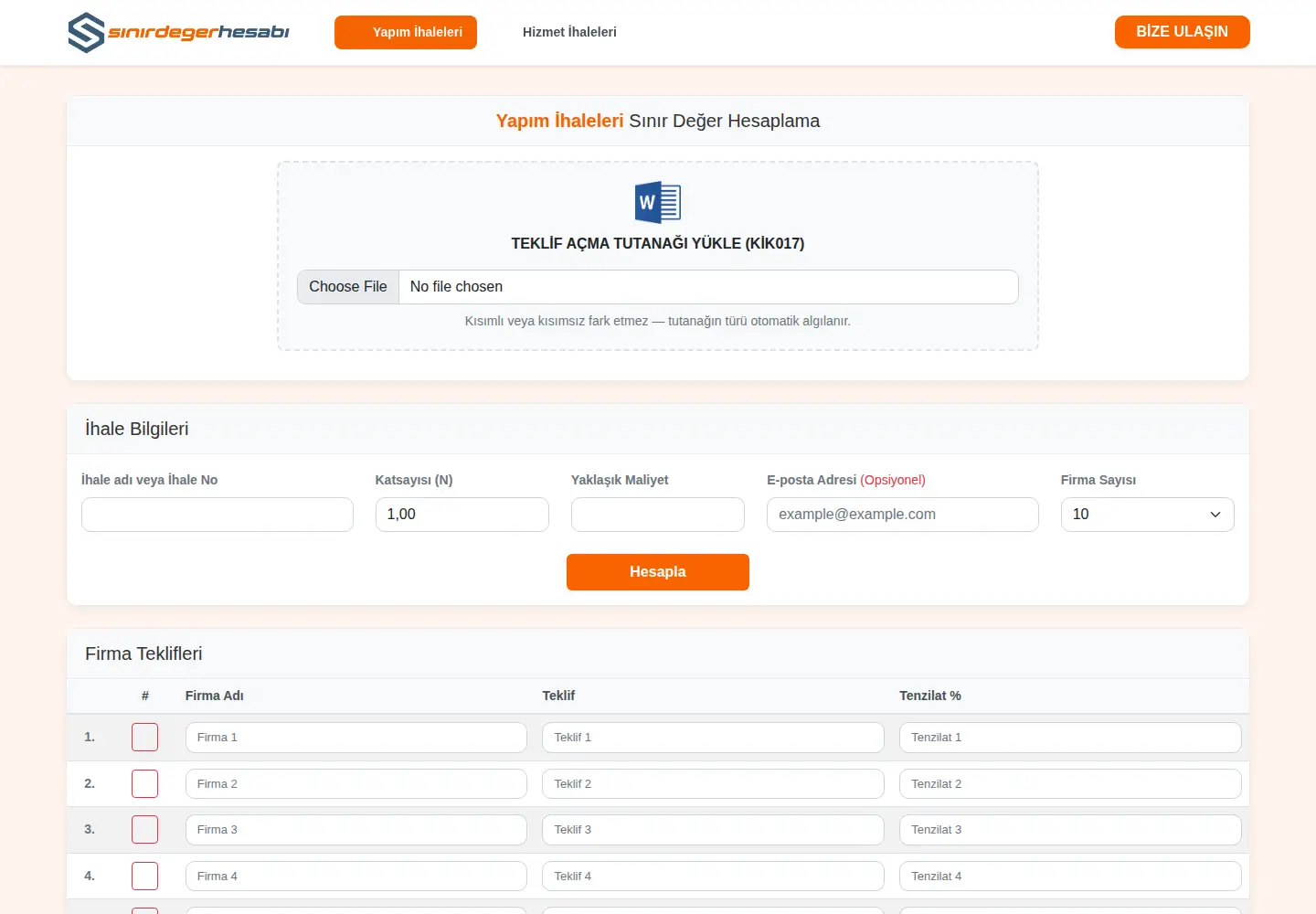Tick the checkbox in row 2
This screenshot has height=914, width=1316.
pyautogui.click(x=145, y=784)
